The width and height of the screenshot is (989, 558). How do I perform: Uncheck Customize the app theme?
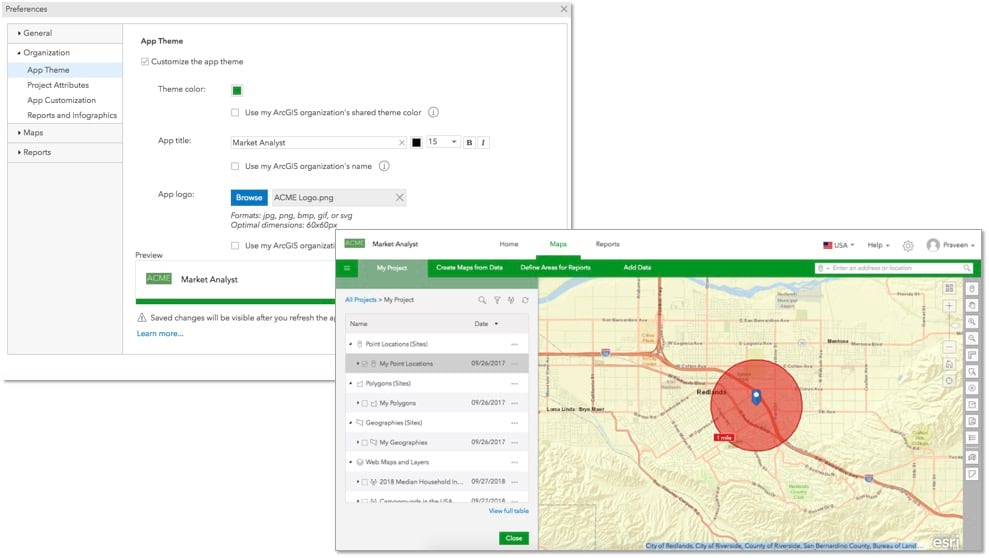(145, 61)
